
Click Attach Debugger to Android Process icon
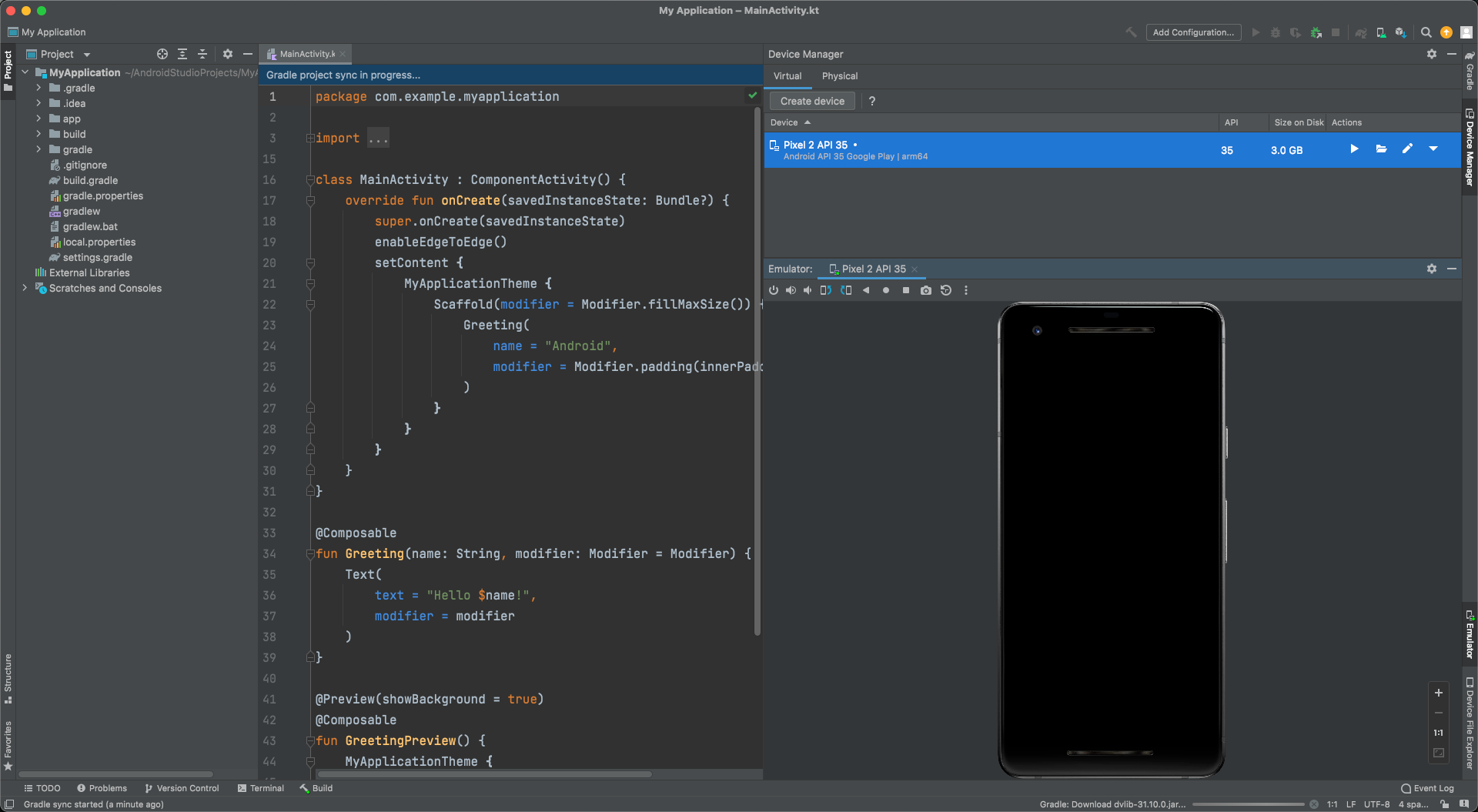(1316, 32)
